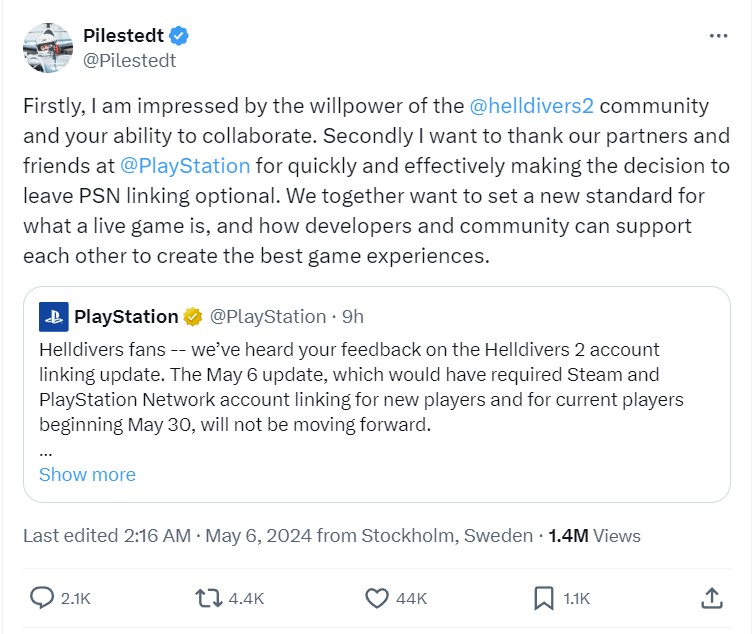Expand quoted tweet with Show more
753x634 pixels.
tap(87, 474)
